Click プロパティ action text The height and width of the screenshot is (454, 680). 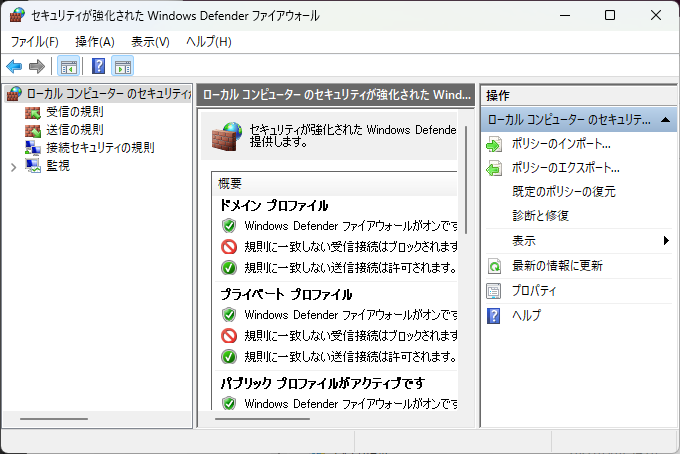click(x=534, y=291)
